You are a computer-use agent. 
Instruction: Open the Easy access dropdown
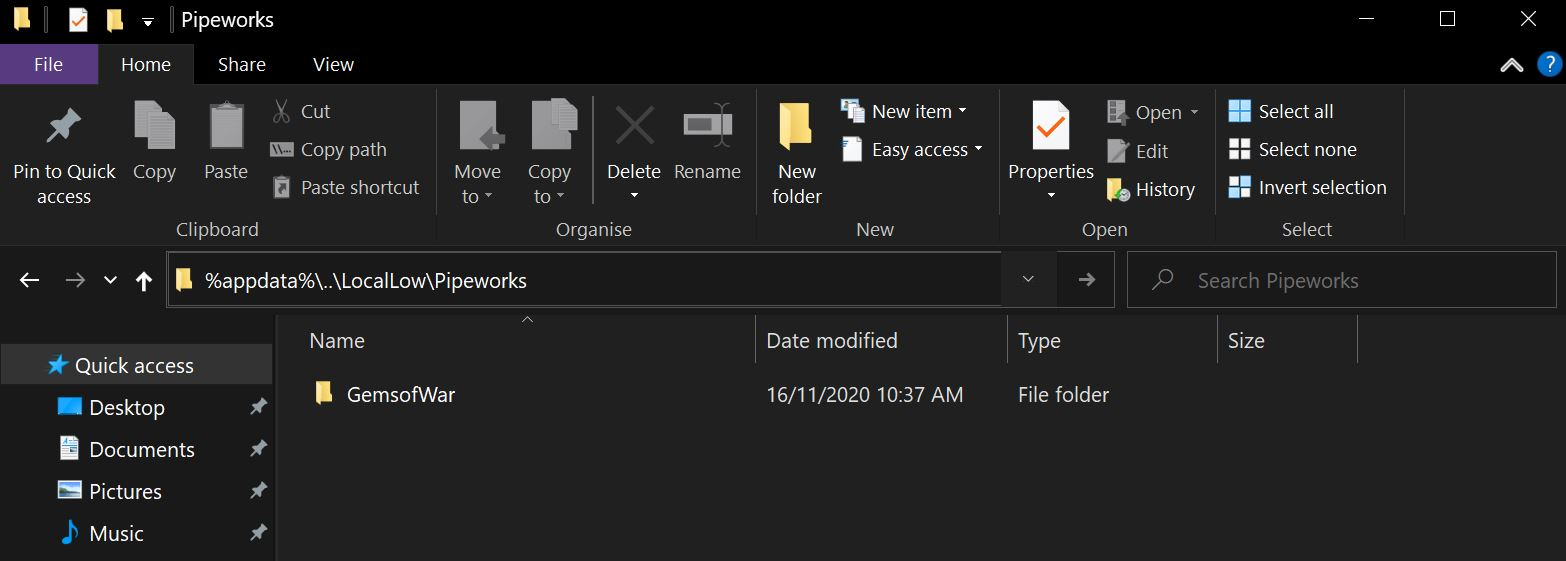(912, 149)
